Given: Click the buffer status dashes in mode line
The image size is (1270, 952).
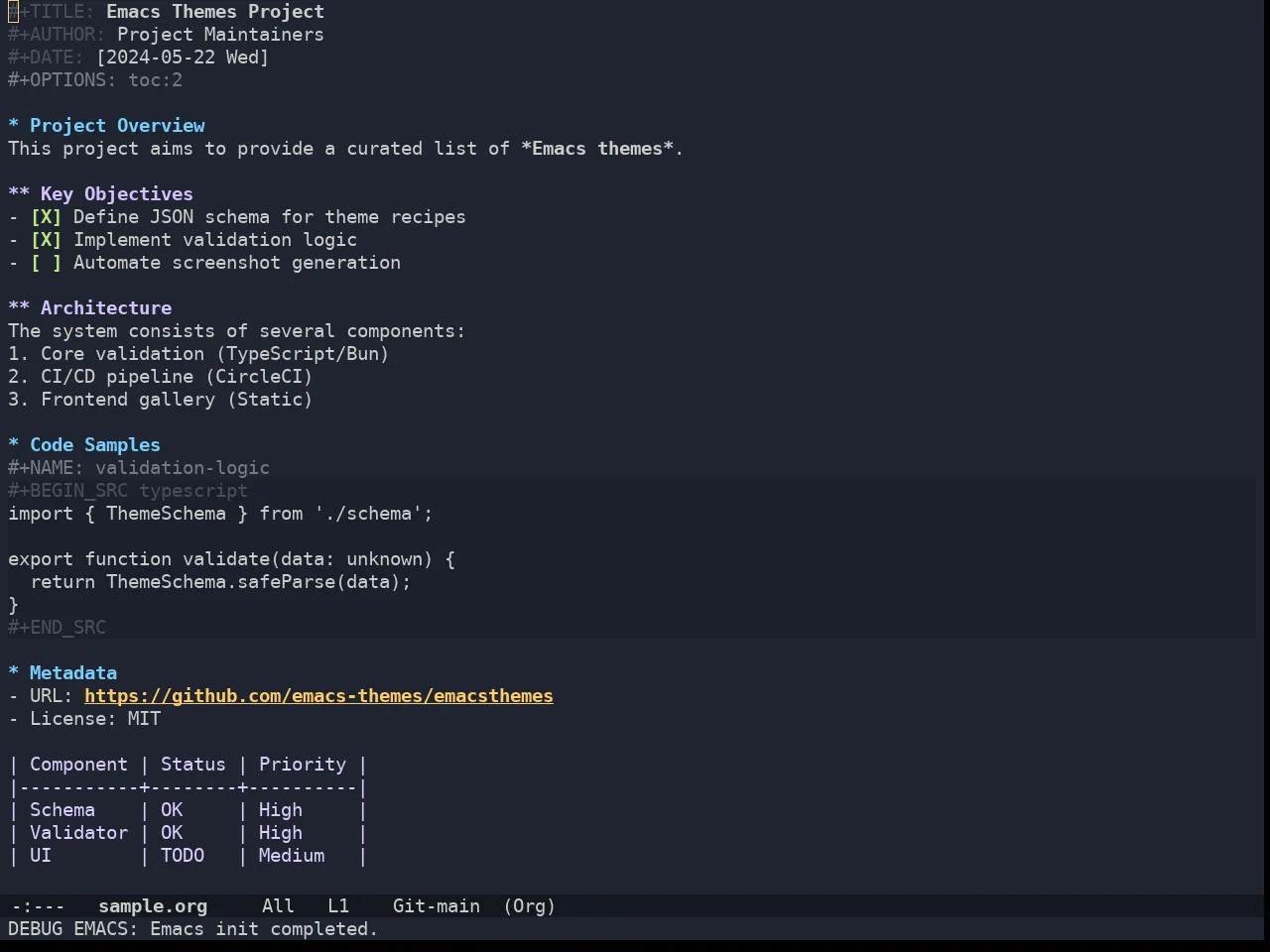Looking at the screenshot, I should tap(38, 906).
